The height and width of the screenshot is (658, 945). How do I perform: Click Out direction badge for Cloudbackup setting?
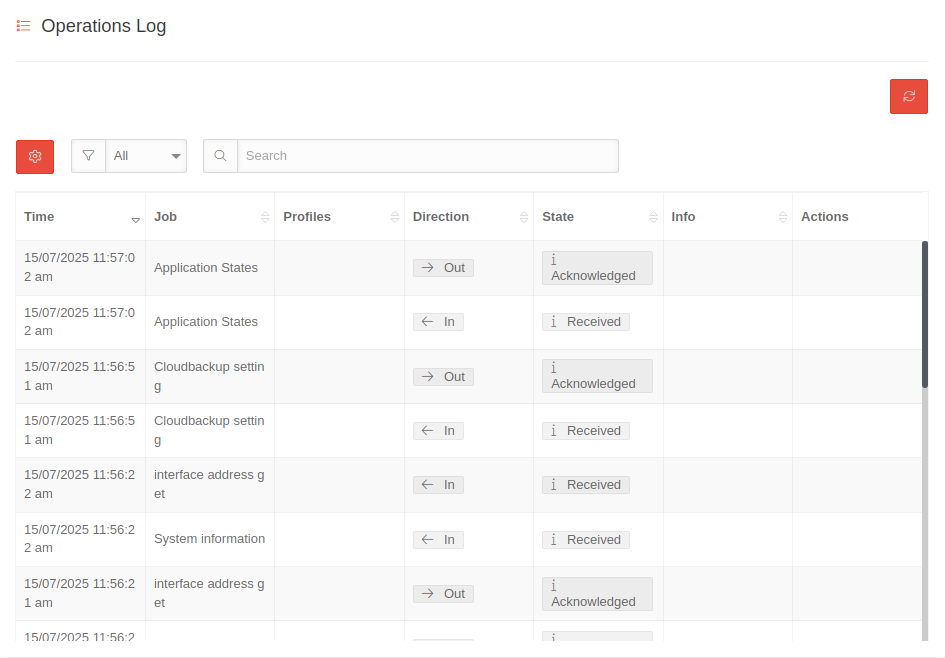tap(443, 377)
